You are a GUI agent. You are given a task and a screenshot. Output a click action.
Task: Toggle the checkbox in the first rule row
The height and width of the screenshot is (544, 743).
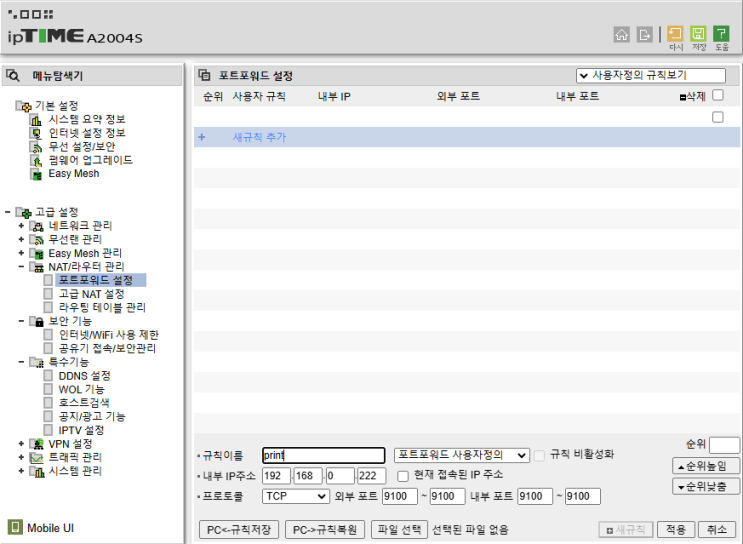click(x=718, y=117)
